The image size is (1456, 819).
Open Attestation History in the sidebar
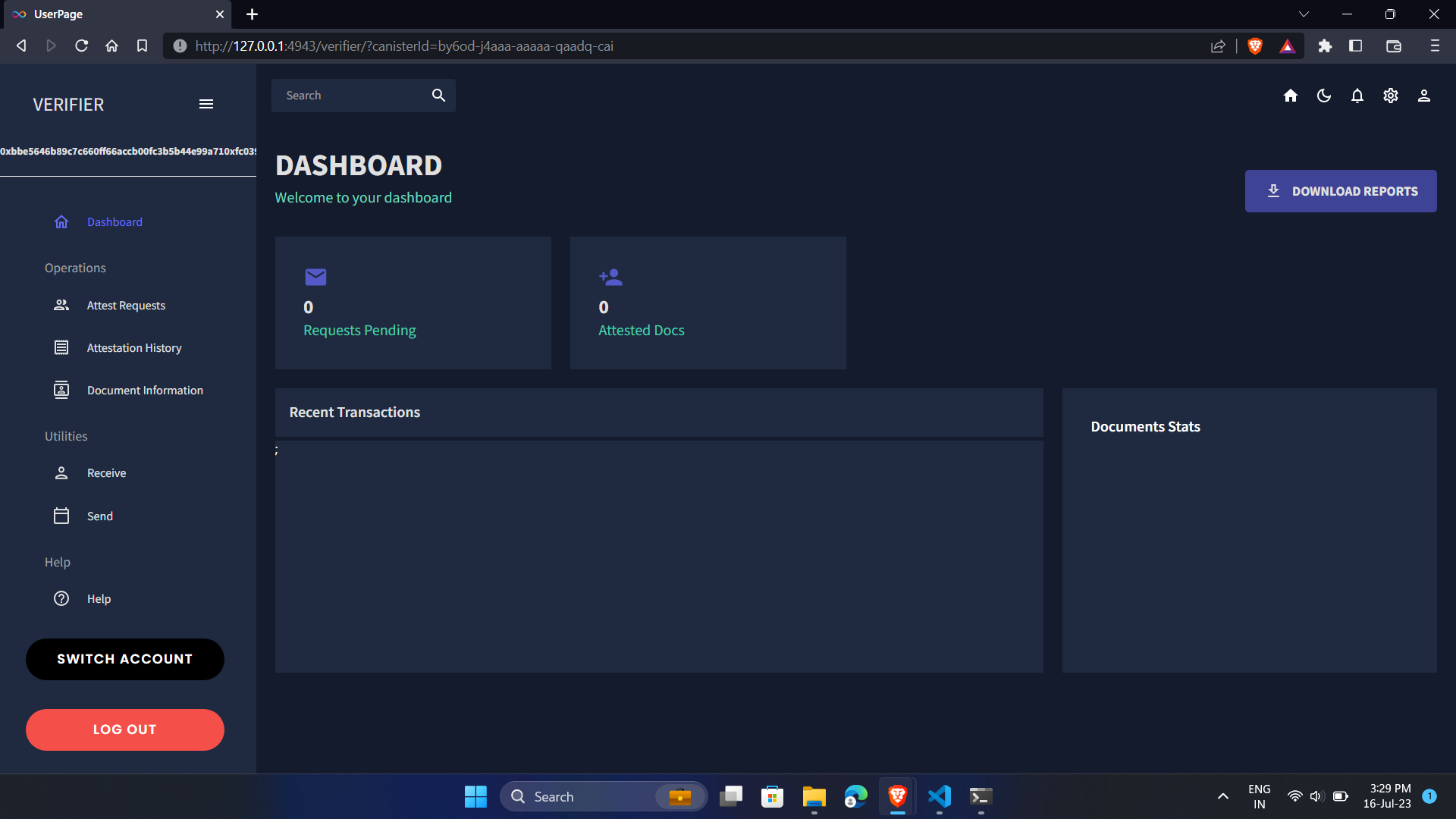coord(133,348)
